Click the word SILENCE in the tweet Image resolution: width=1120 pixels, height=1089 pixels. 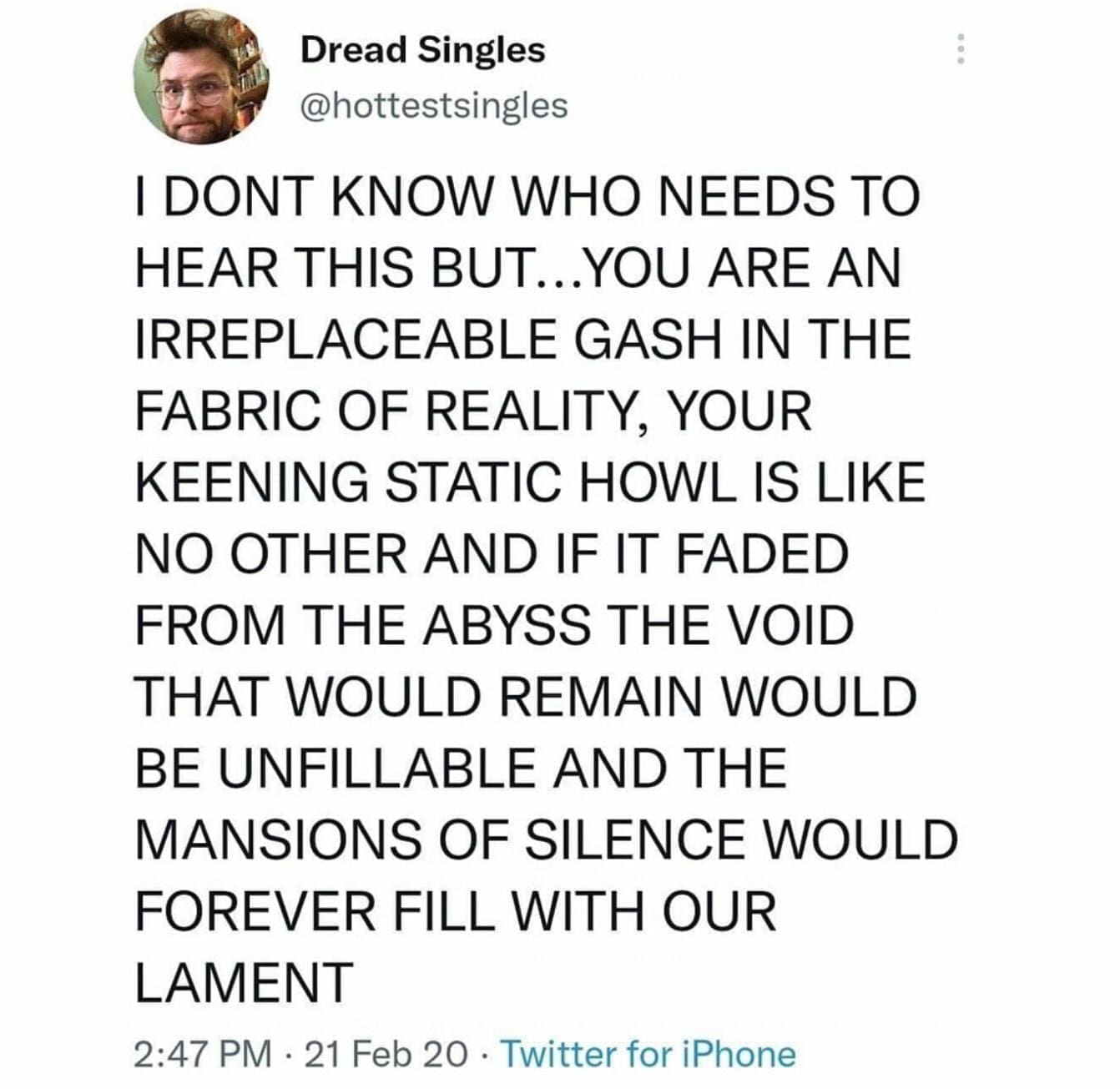[637, 839]
